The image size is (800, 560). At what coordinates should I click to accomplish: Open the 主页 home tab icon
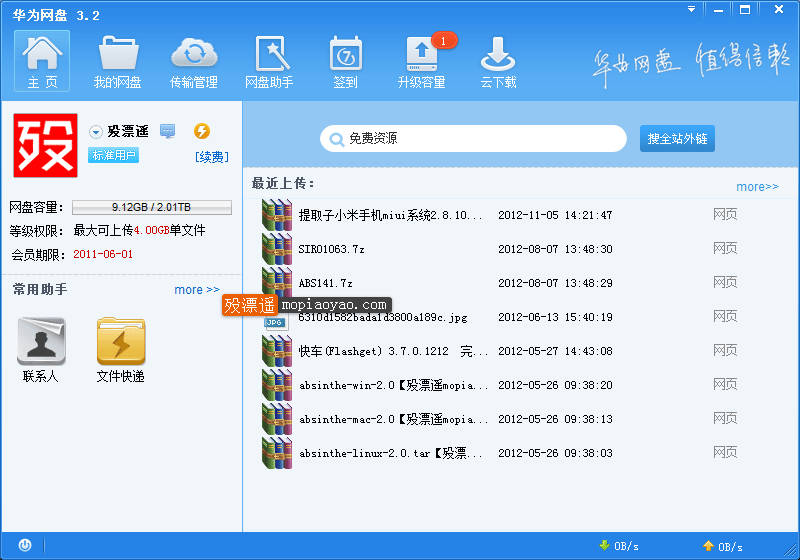[42, 60]
